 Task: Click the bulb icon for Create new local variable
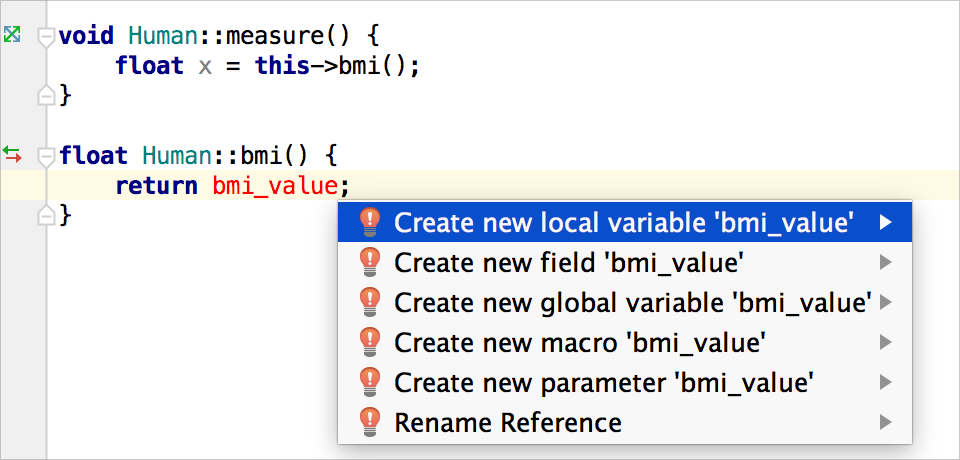pos(370,222)
